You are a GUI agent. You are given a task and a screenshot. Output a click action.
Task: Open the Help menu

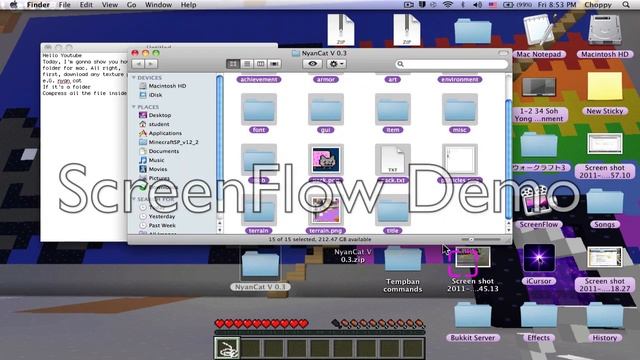[189, 5]
